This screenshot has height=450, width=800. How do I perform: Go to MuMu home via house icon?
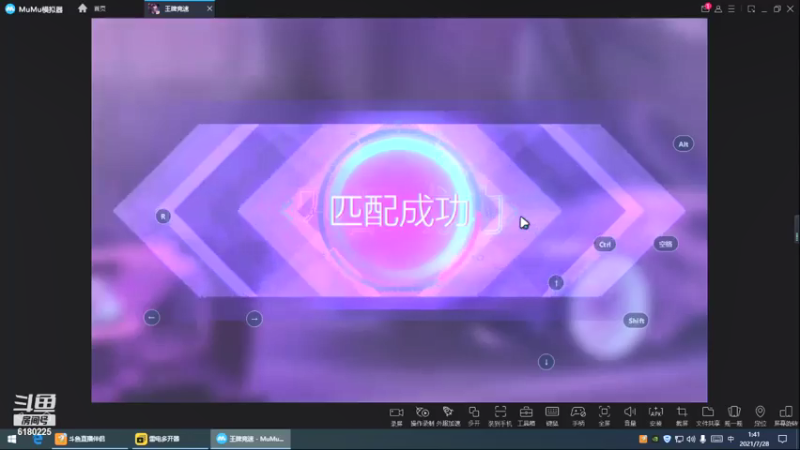point(83,8)
